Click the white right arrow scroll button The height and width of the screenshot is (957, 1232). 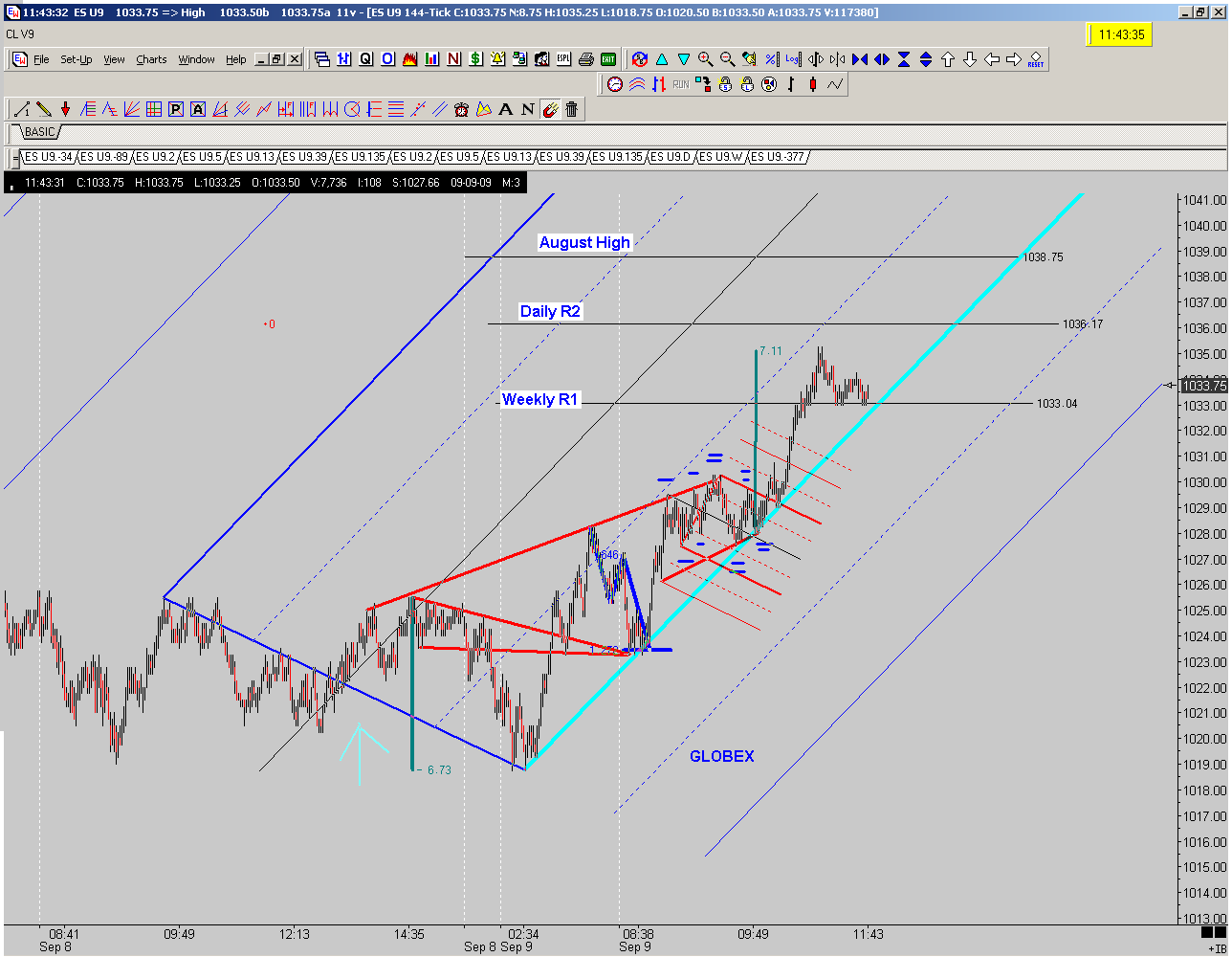[1014, 59]
